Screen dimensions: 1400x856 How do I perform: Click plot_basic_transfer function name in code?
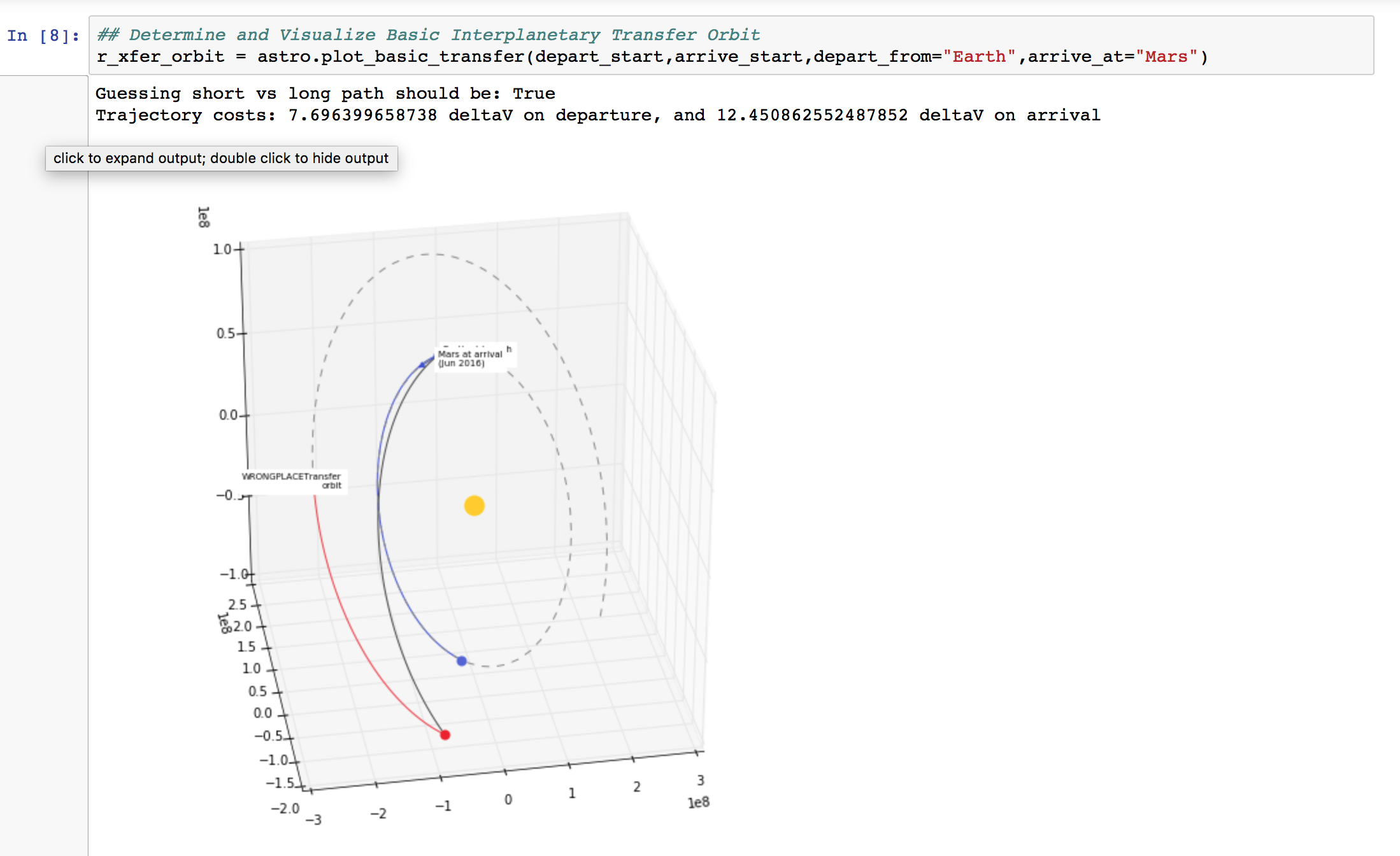pyautogui.click(x=424, y=57)
